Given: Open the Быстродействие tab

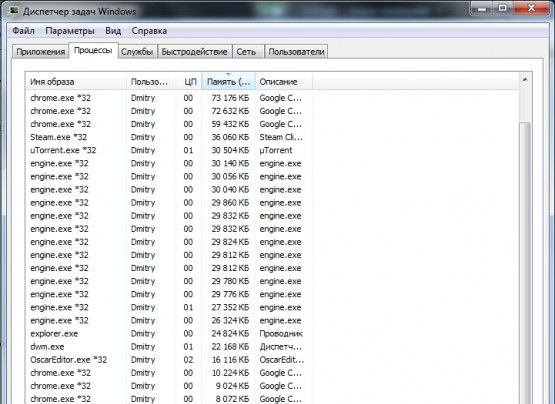Looking at the screenshot, I should coord(194,52).
